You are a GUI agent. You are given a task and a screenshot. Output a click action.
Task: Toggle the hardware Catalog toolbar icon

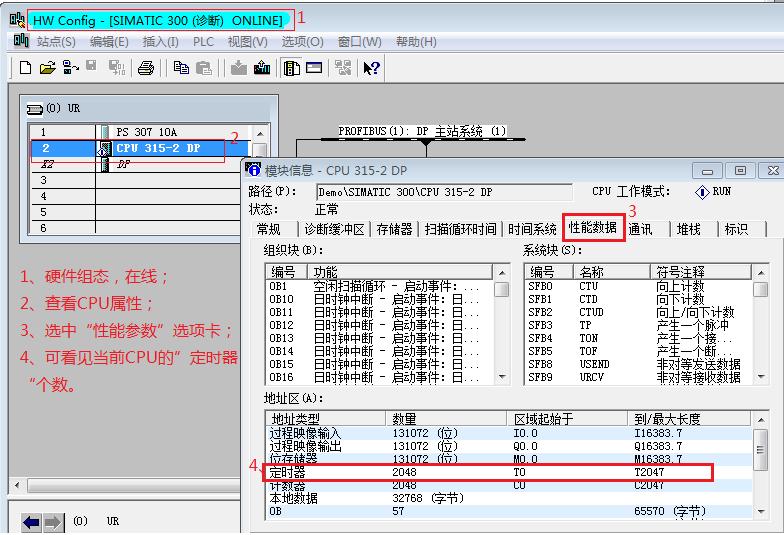292,68
